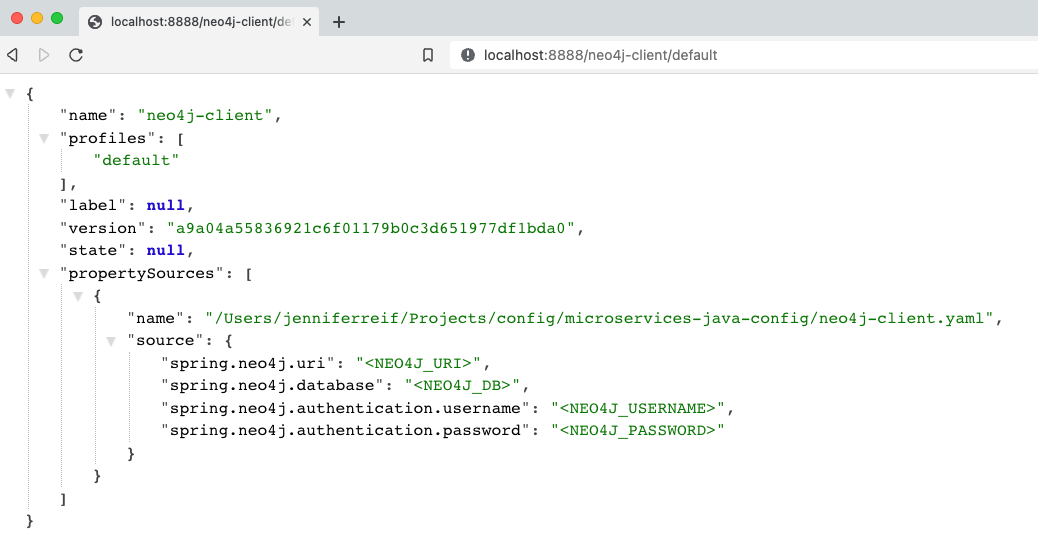Viewport: 1038px width, 544px height.
Task: Minimize the window with yellow button
Action: pos(37,18)
